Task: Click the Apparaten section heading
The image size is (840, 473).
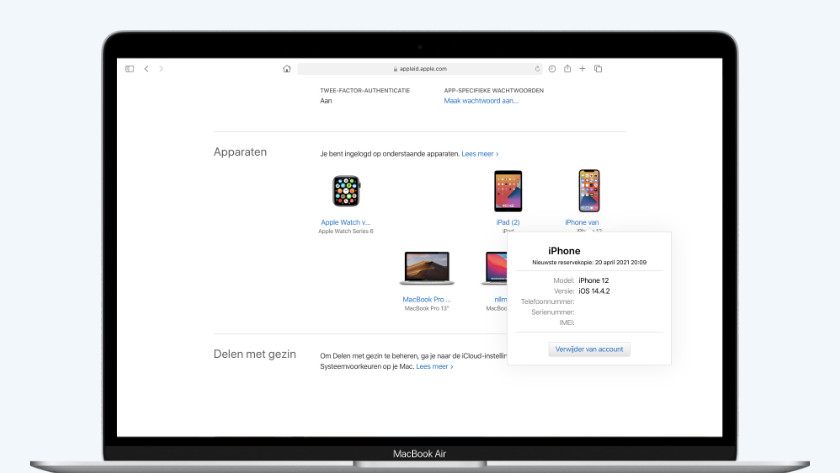Action: coord(240,152)
